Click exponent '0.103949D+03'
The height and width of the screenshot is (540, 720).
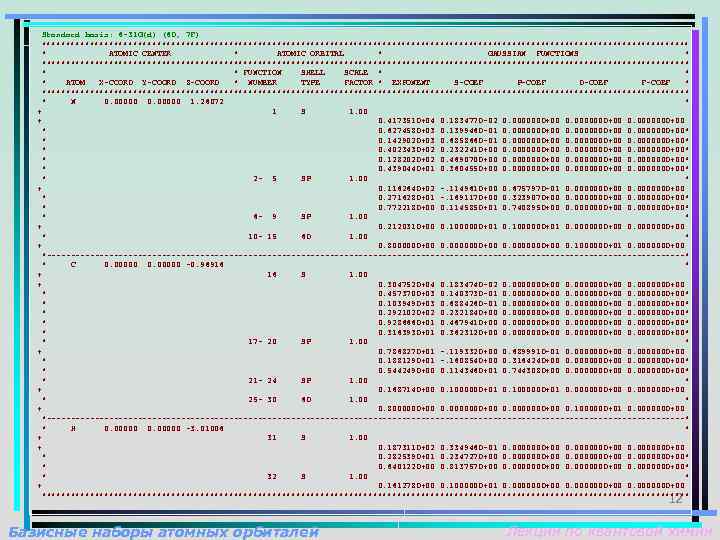click(406, 304)
